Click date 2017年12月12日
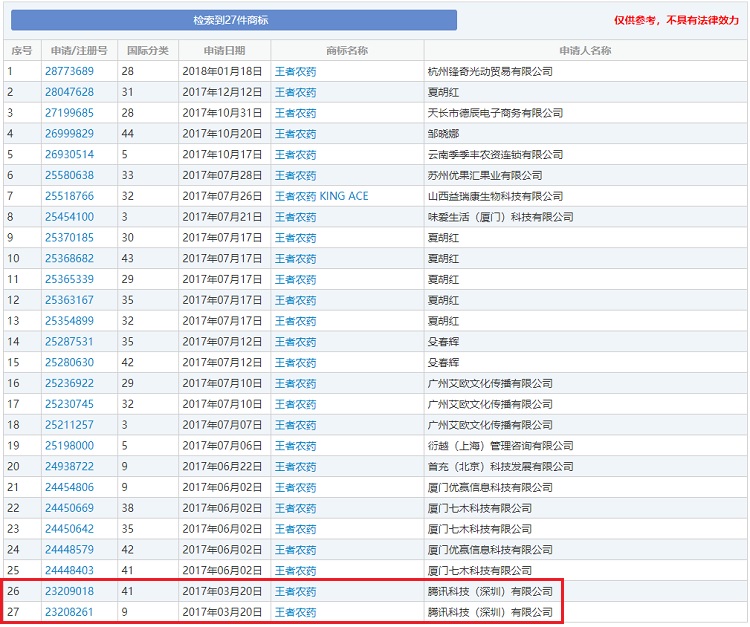 (x=222, y=92)
